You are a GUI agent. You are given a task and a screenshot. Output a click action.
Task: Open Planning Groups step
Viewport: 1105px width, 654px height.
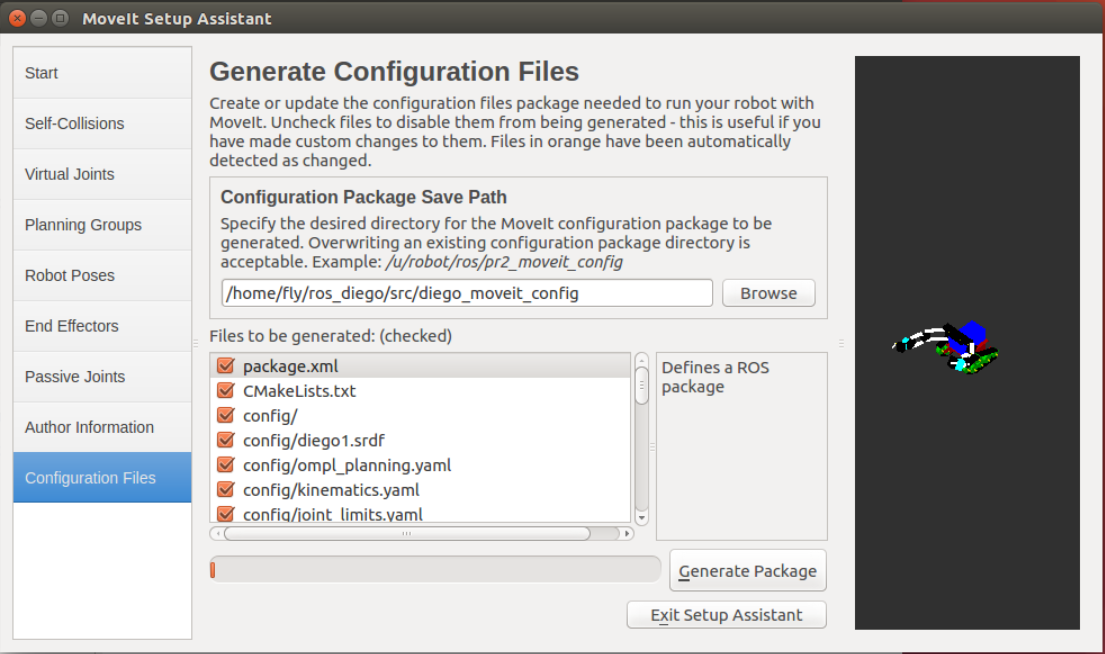102,225
